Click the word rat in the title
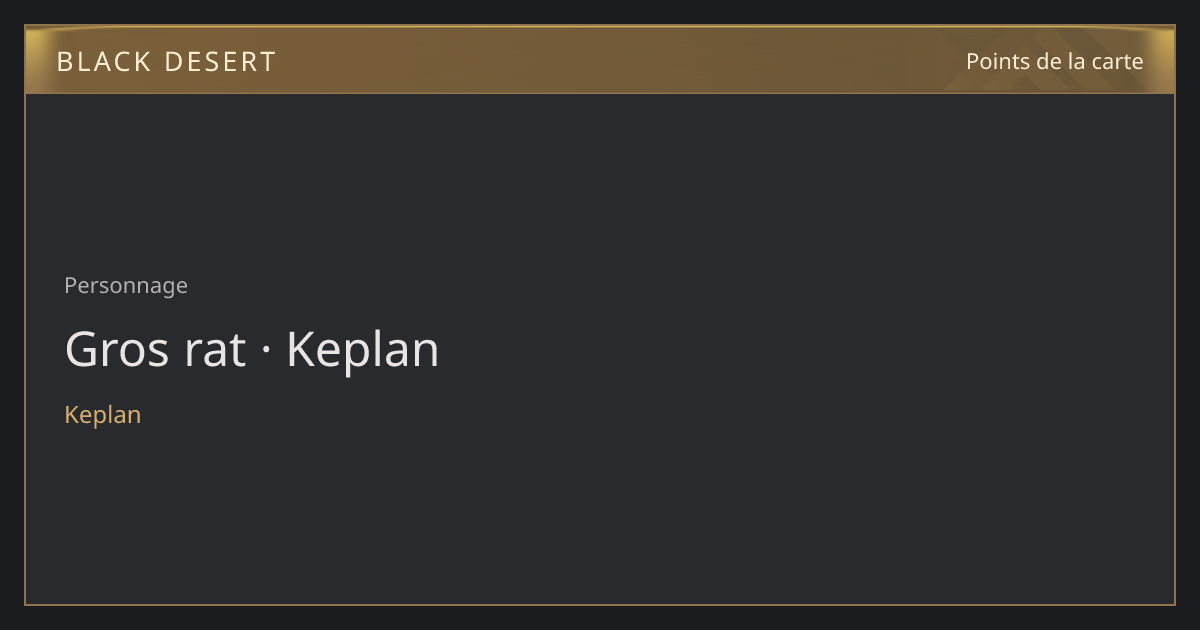The height and width of the screenshot is (630, 1200). [214, 350]
